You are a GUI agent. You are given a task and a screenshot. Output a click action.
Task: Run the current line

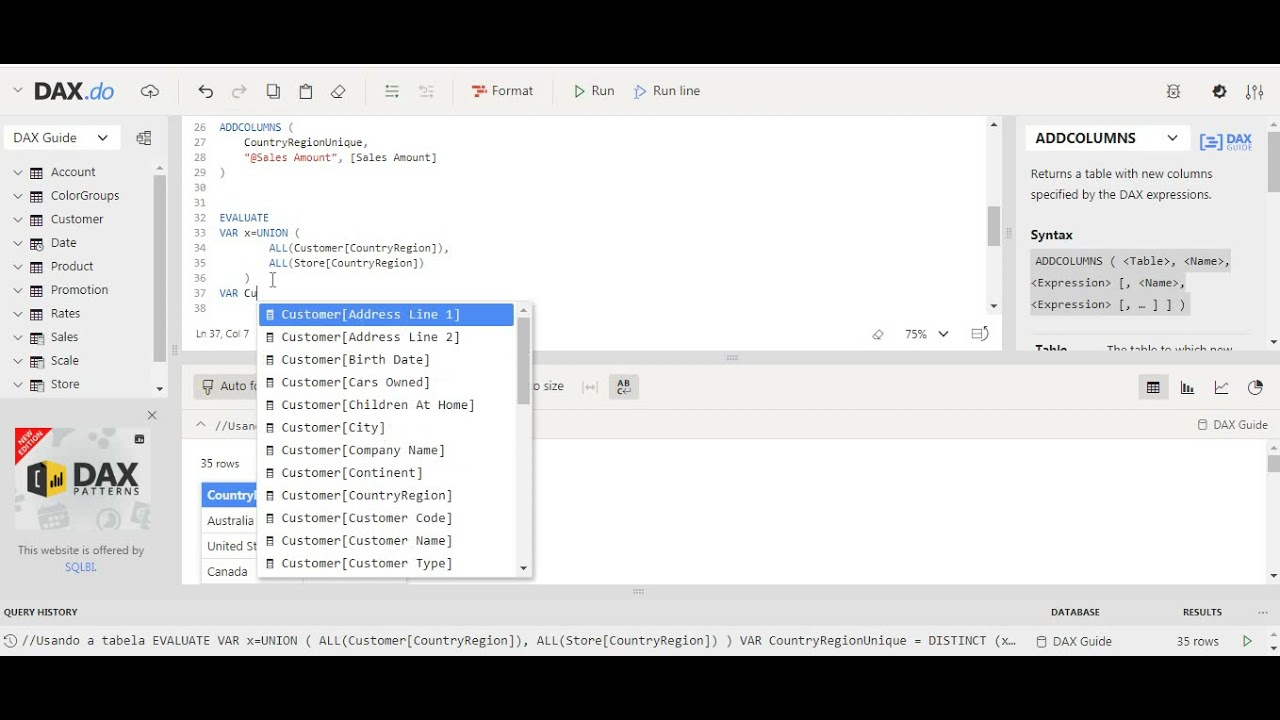[x=667, y=91]
